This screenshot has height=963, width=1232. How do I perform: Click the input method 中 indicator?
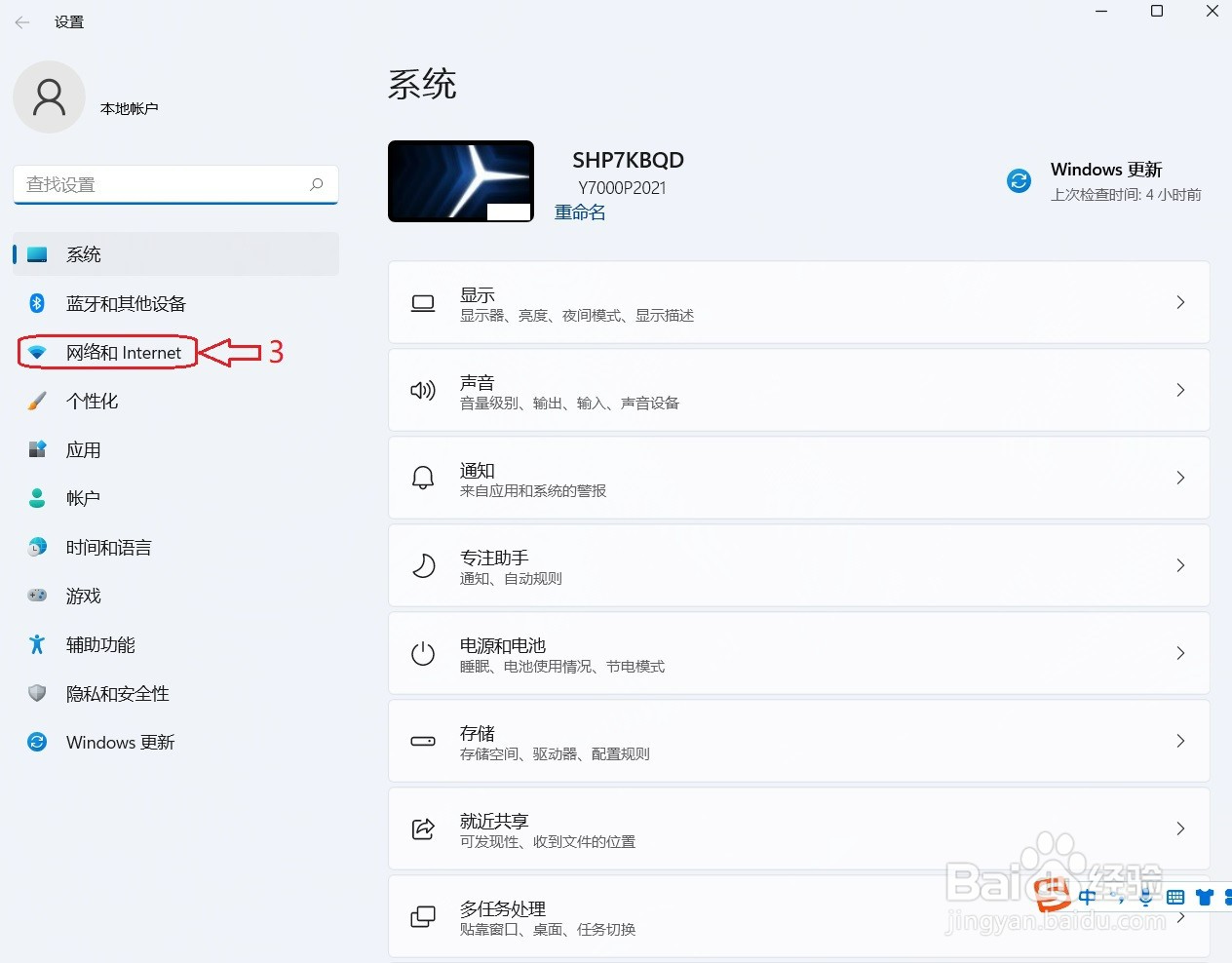[x=1088, y=897]
